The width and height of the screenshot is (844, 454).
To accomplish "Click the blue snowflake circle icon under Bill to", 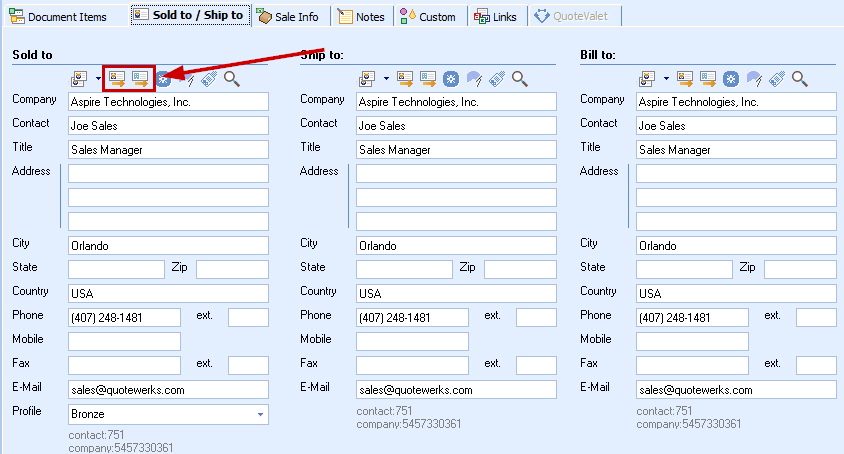I will point(731,78).
